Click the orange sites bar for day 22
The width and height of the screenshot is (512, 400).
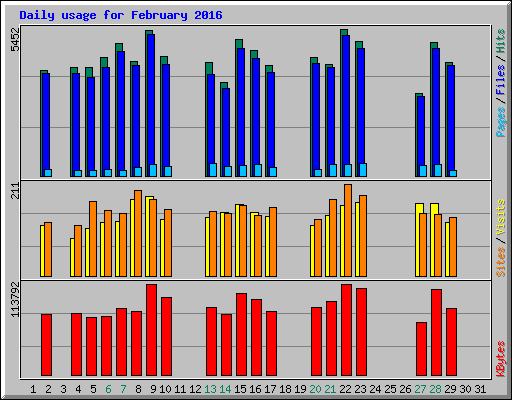pyautogui.click(x=348, y=231)
